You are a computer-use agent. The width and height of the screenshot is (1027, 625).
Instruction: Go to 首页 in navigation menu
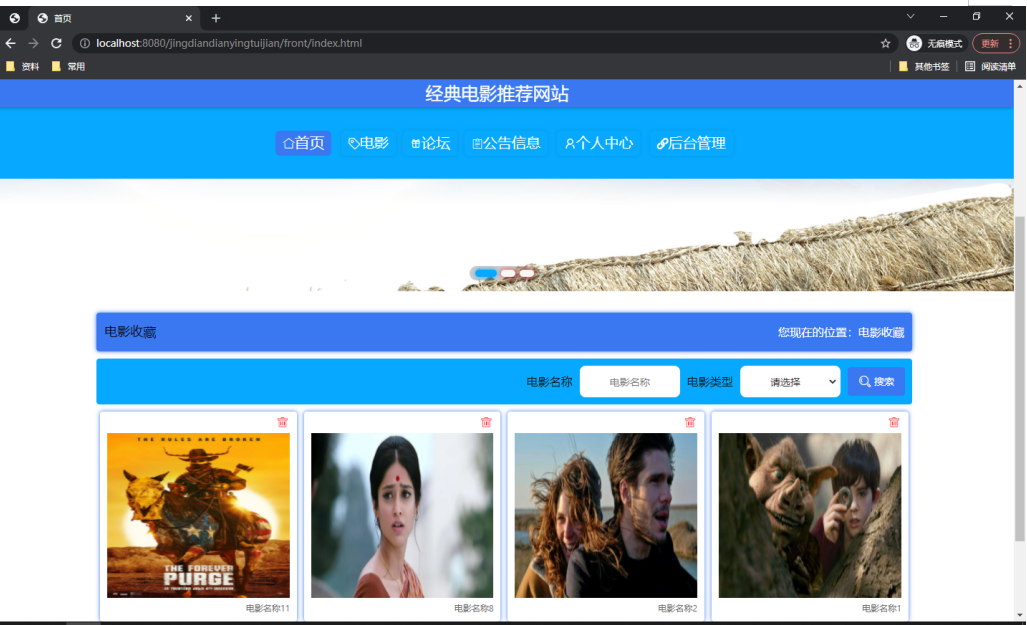click(x=303, y=143)
